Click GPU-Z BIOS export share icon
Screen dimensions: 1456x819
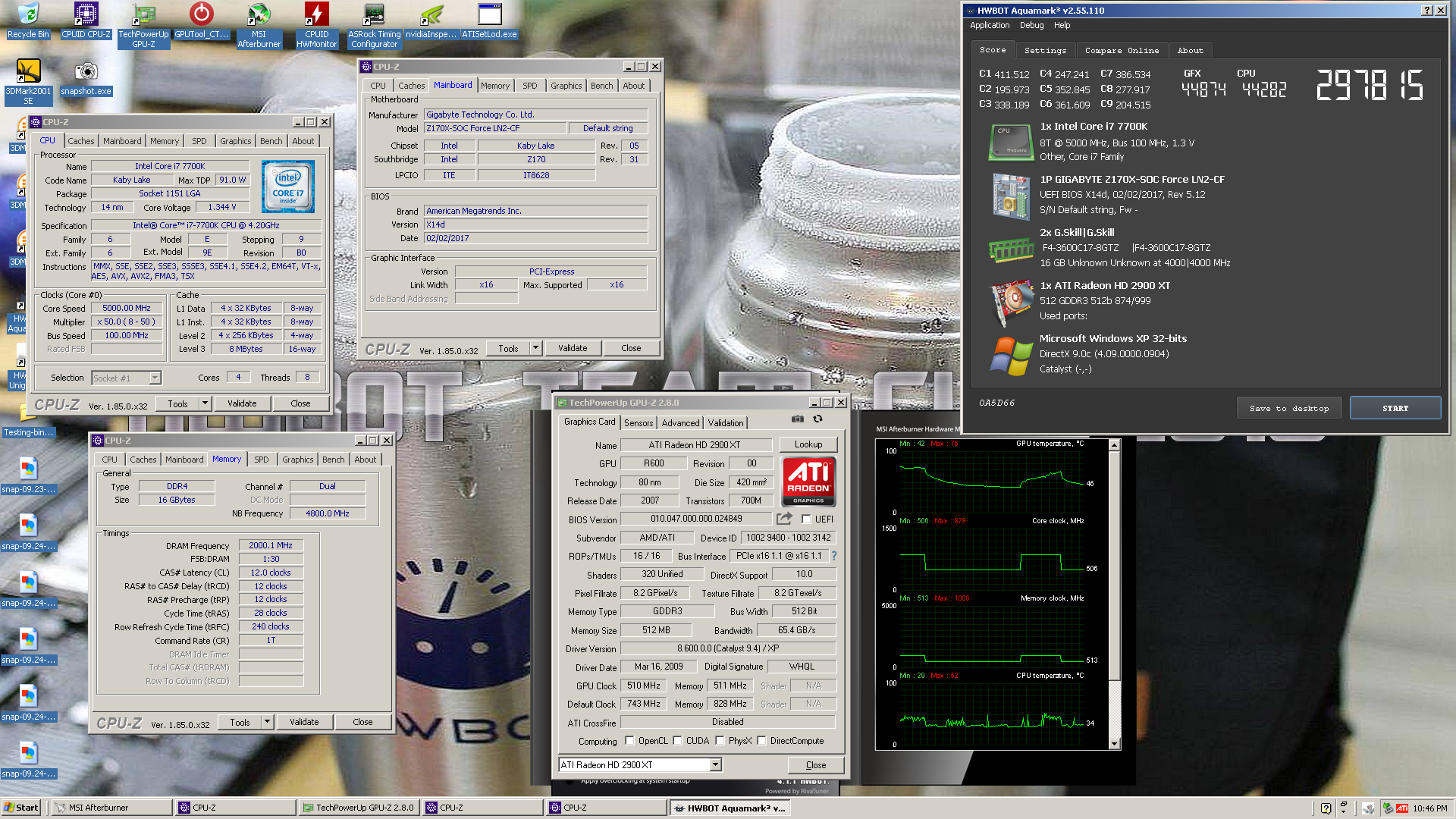point(784,519)
